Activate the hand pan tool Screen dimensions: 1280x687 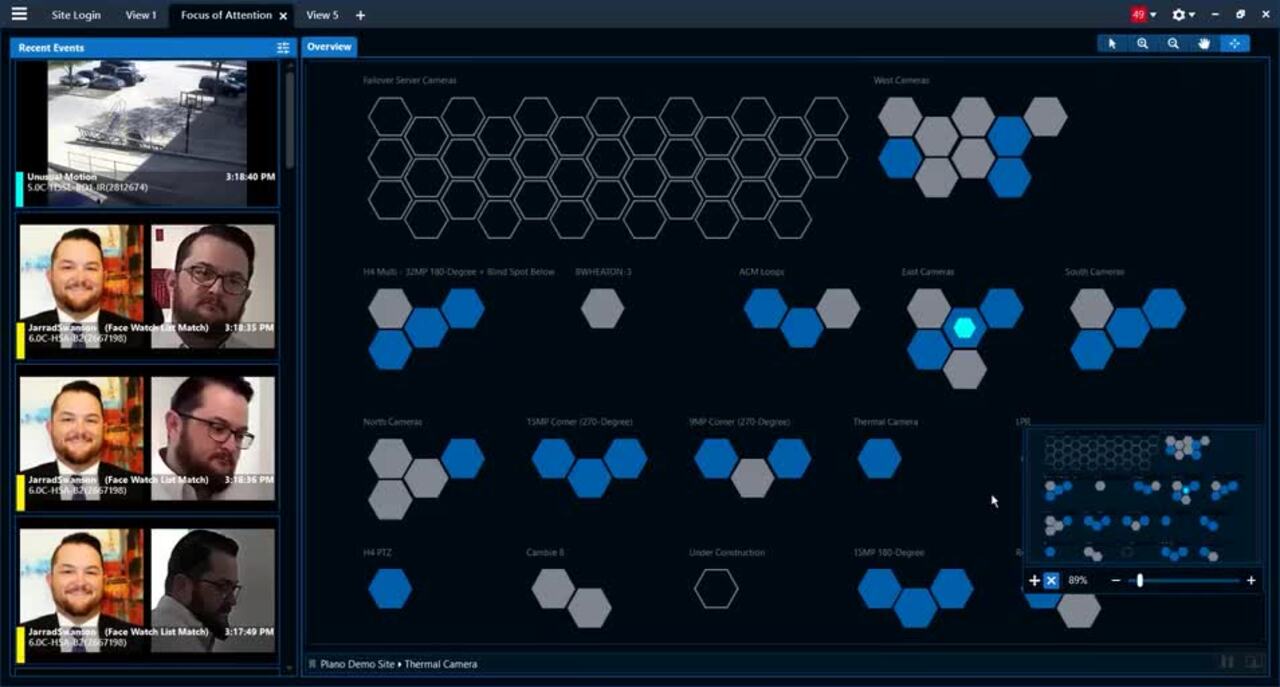1204,44
